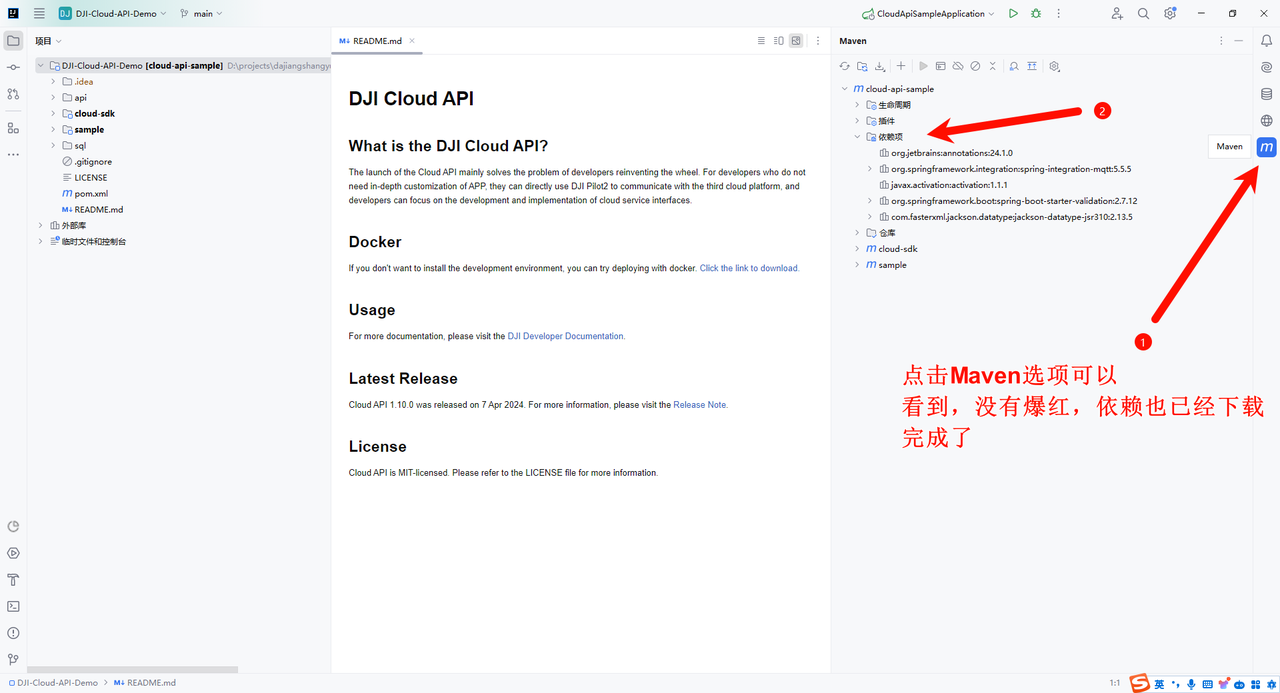
Task: Execute Maven goal icon
Action: tap(940, 66)
